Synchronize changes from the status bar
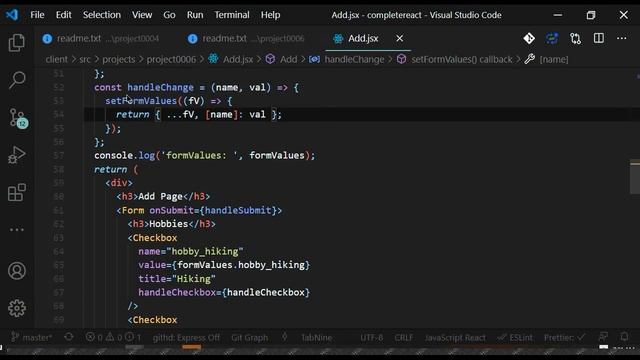 coord(69,337)
